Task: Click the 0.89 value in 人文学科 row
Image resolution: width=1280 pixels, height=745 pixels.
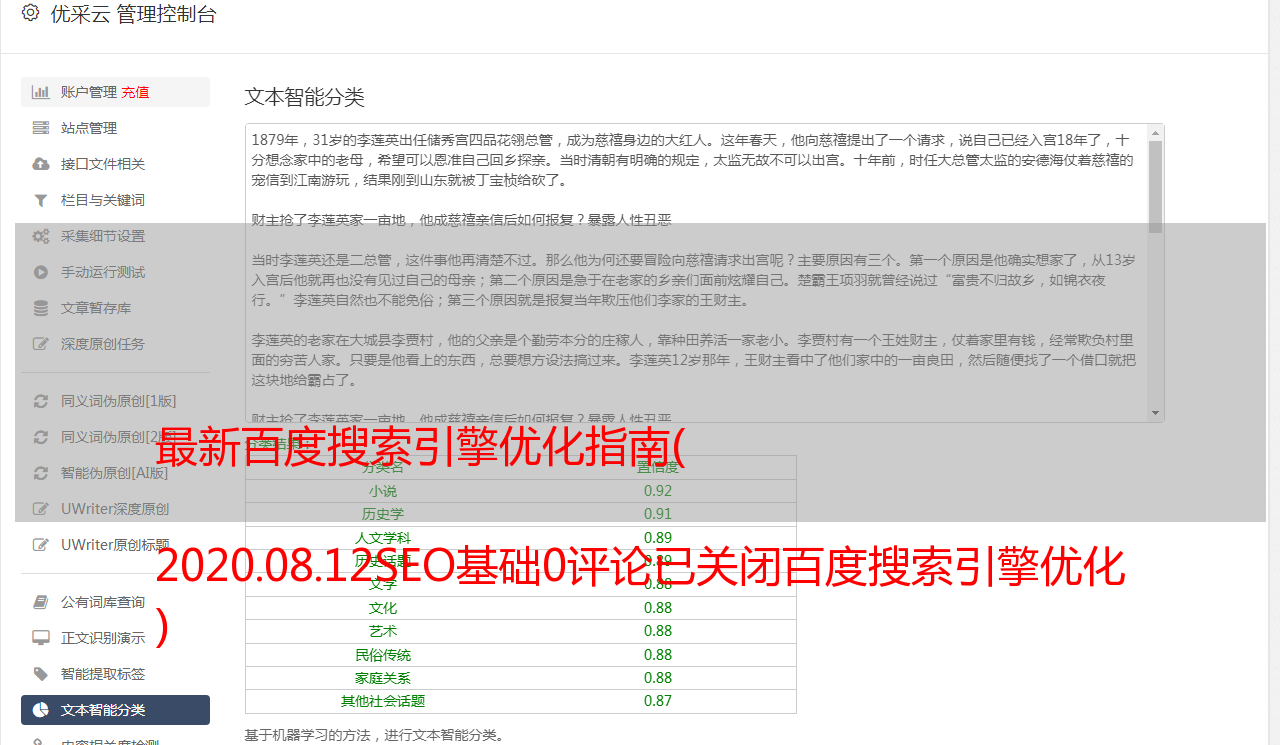Action: click(658, 538)
